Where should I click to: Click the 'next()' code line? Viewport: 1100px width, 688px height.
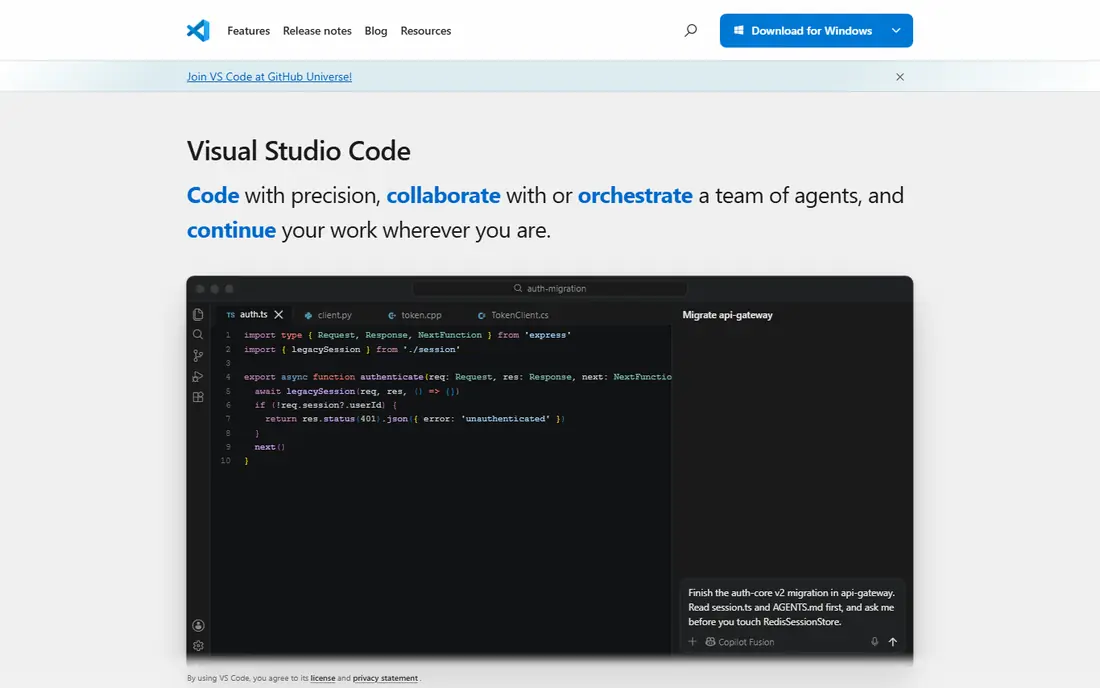pyautogui.click(x=269, y=447)
